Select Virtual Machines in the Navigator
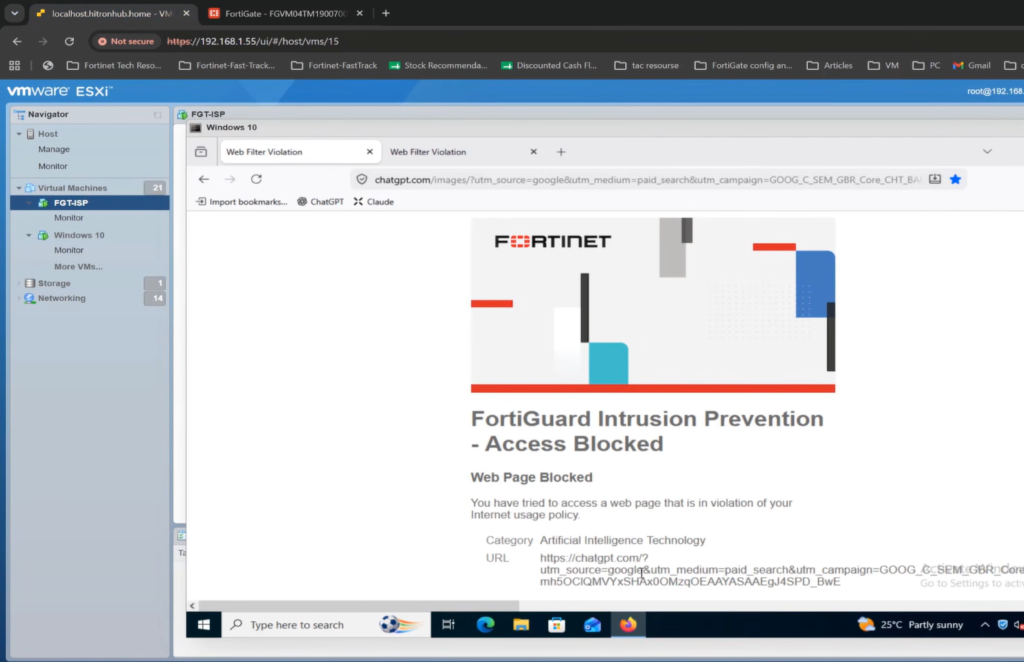This screenshot has height=662, width=1024. coord(72,188)
